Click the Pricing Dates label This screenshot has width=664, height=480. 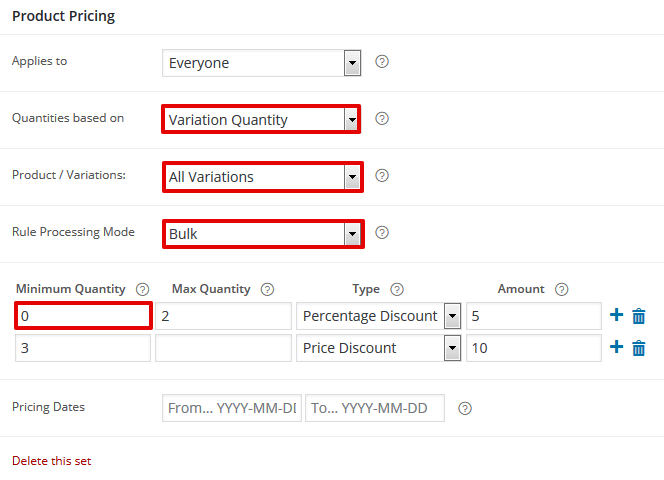48,407
